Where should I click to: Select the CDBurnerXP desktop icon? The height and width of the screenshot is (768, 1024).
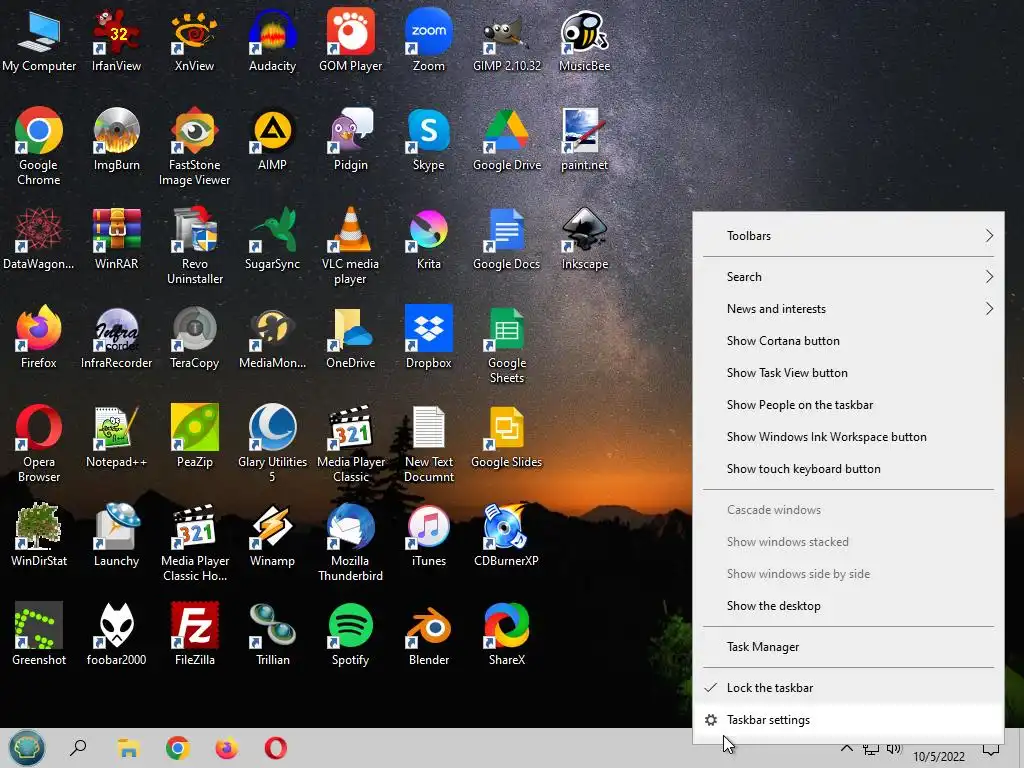click(507, 536)
